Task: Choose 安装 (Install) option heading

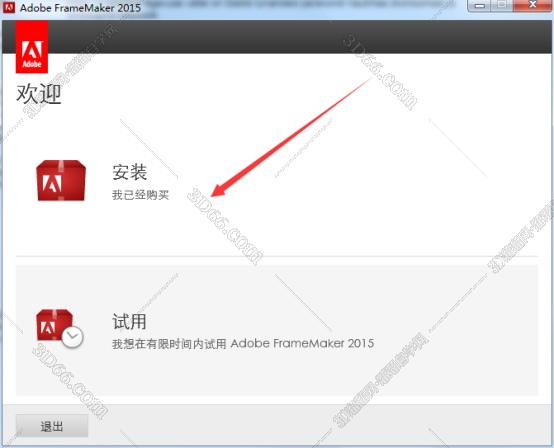Action: coord(129,172)
